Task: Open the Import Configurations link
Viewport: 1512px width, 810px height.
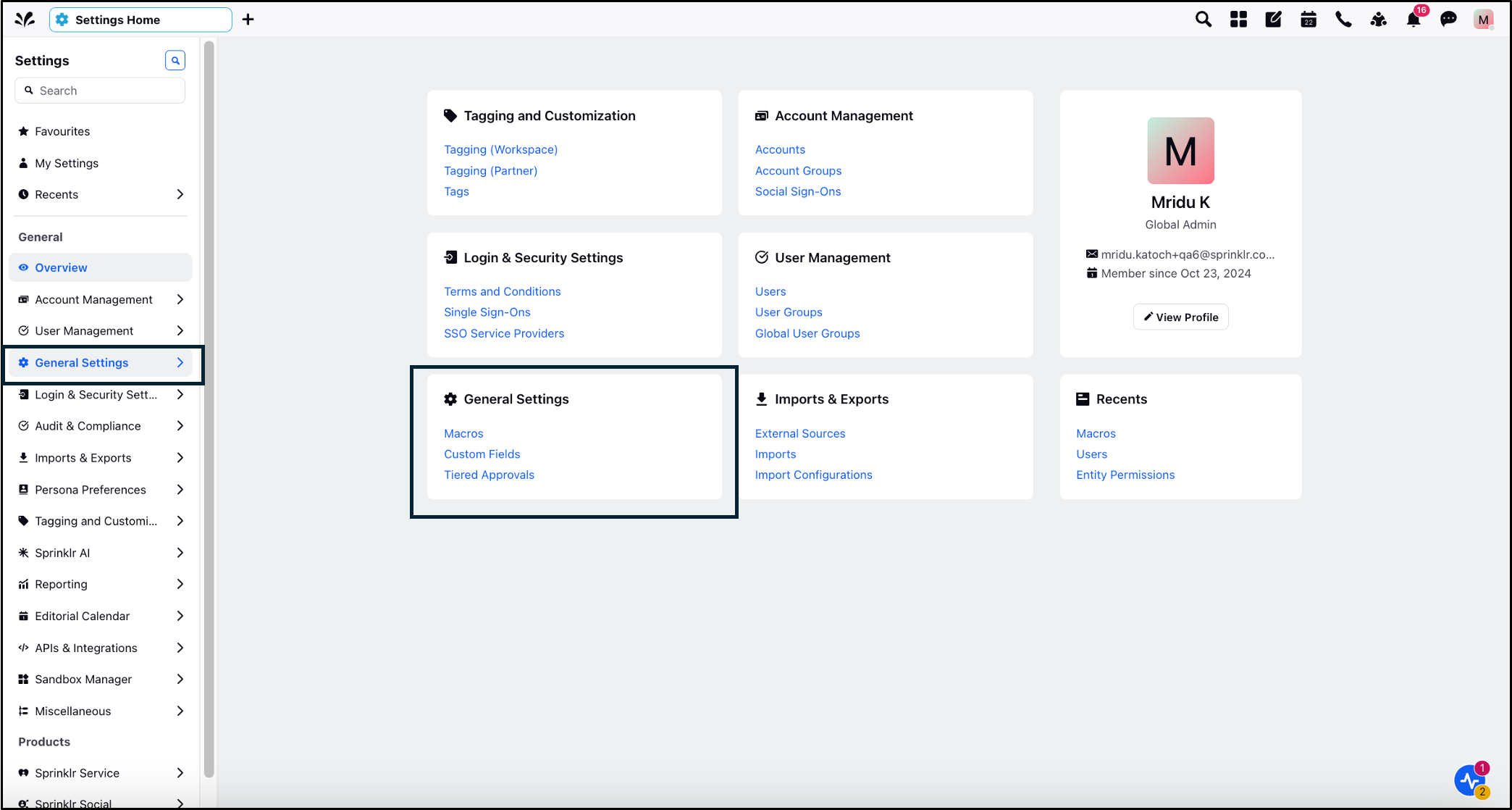Action: (813, 475)
